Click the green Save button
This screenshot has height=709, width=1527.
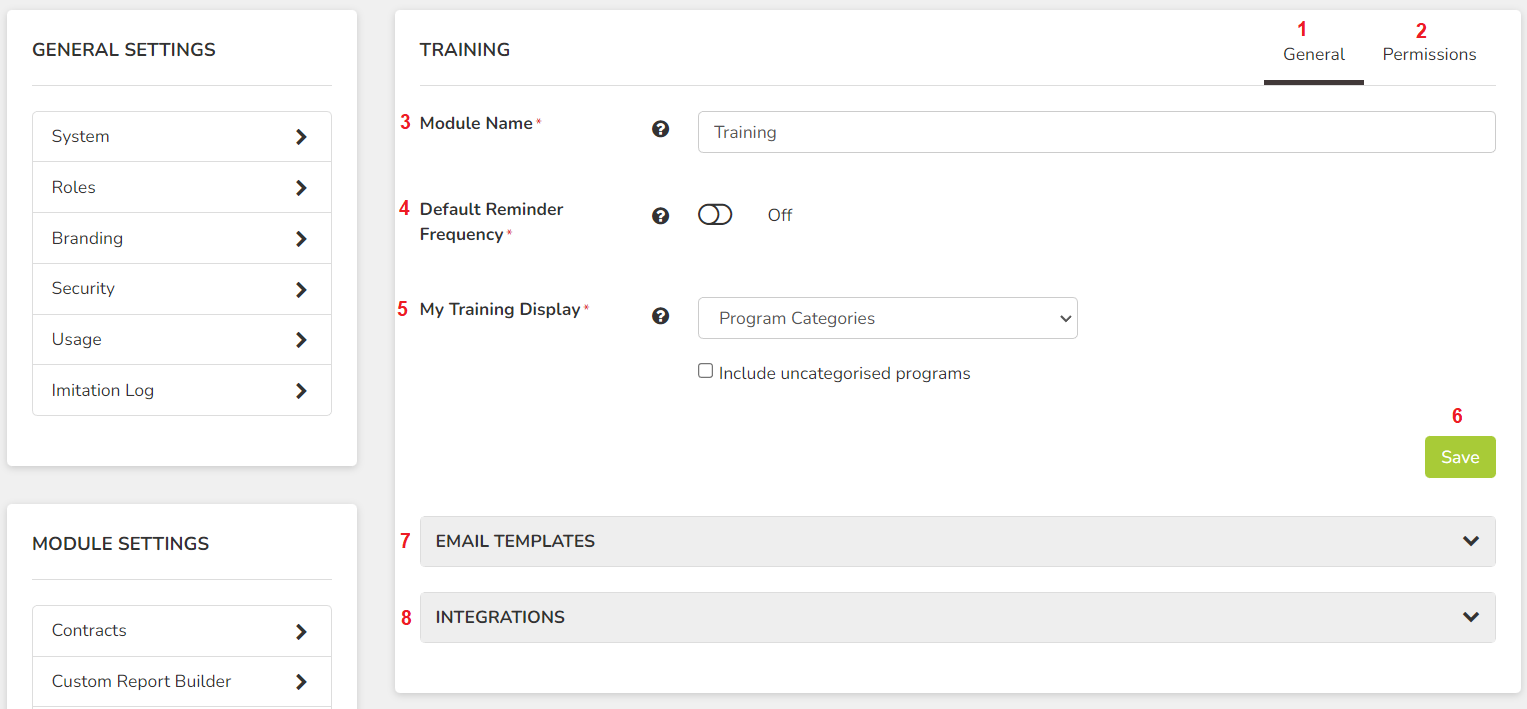click(1460, 457)
